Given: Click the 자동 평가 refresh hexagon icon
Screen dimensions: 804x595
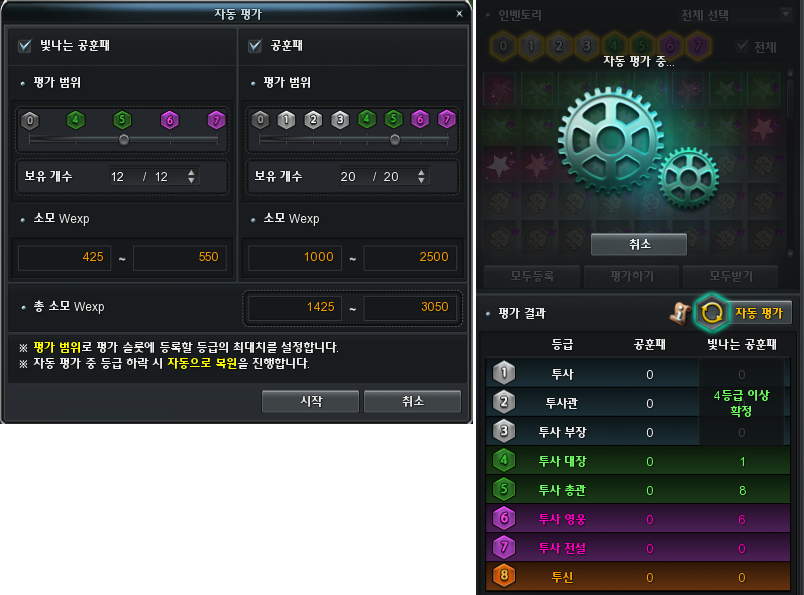Looking at the screenshot, I should [711, 312].
